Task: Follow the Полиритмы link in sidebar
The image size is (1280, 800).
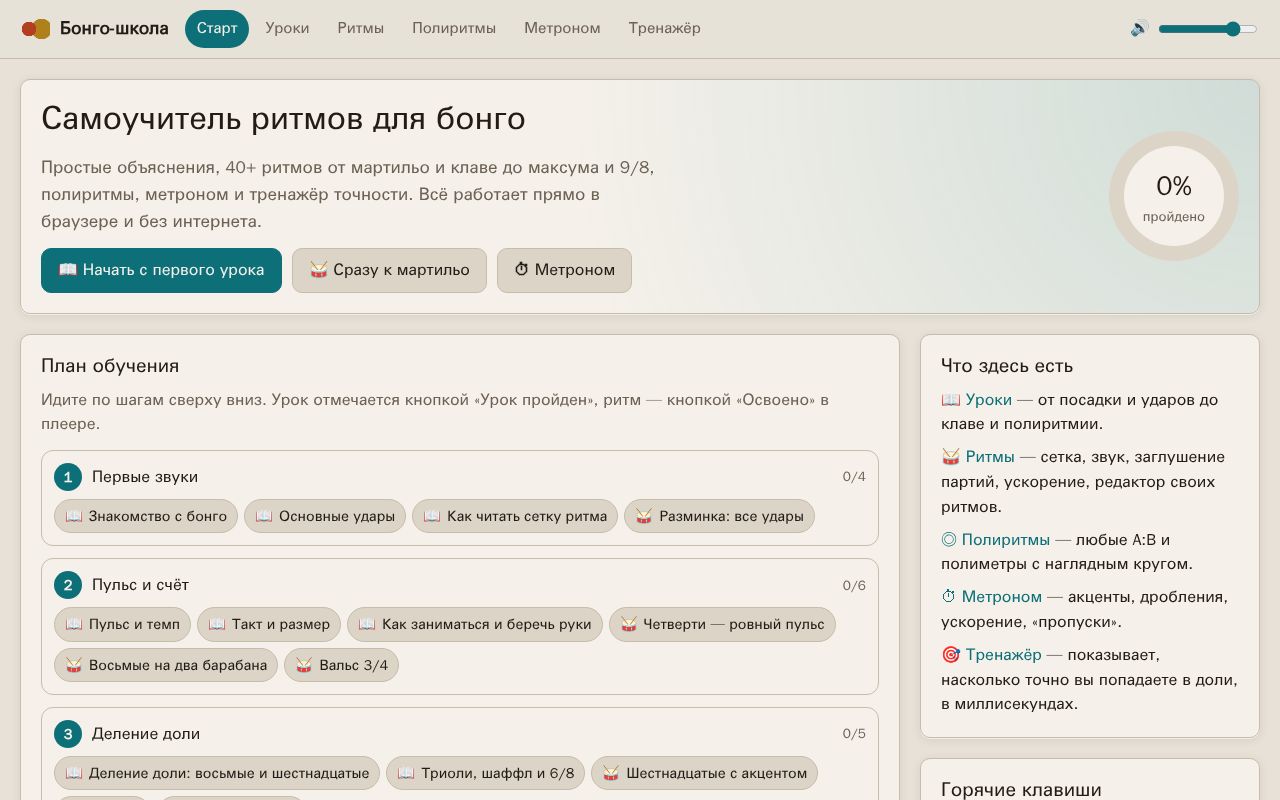Action: (x=996, y=539)
